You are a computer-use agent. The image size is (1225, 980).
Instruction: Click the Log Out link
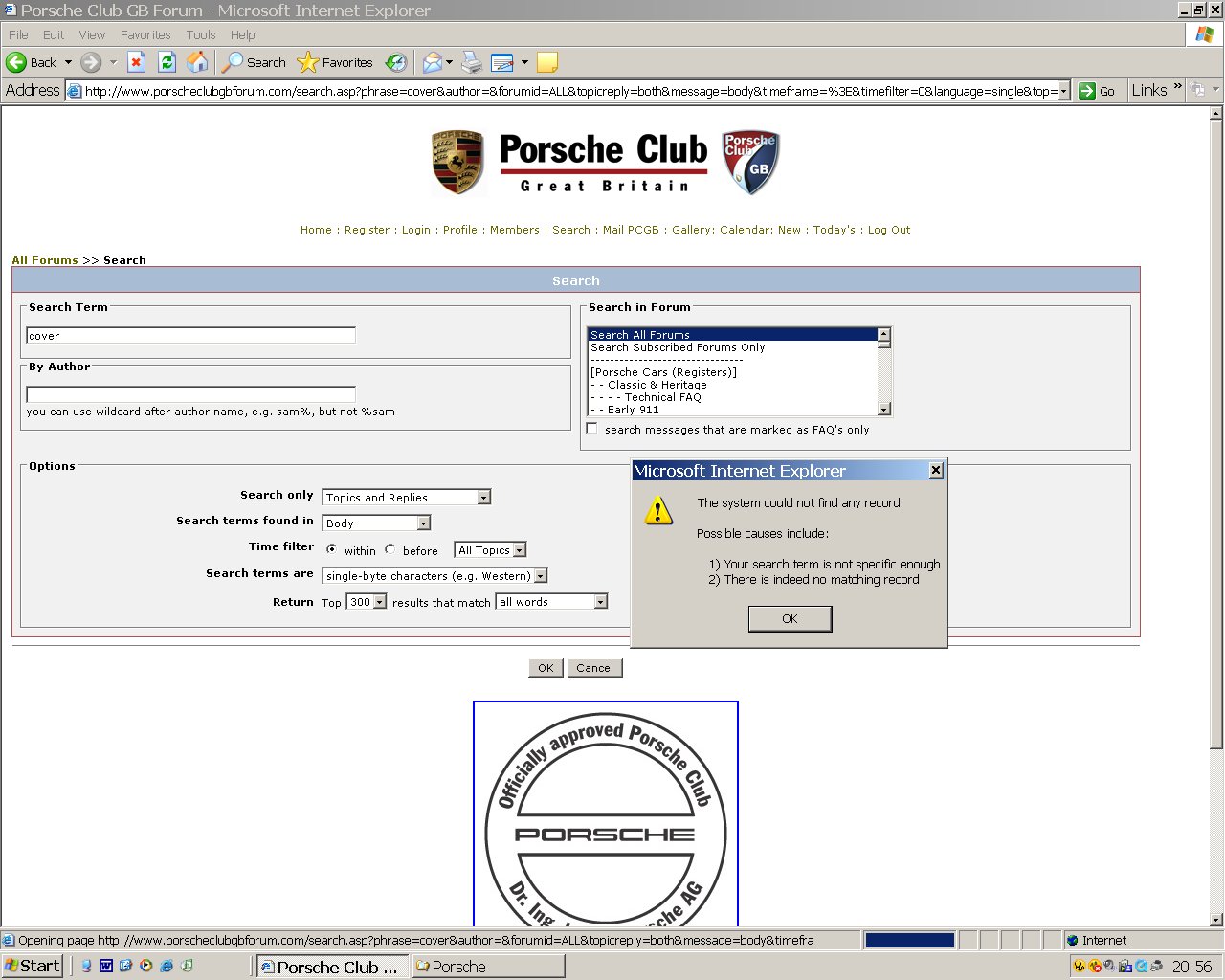click(x=889, y=230)
